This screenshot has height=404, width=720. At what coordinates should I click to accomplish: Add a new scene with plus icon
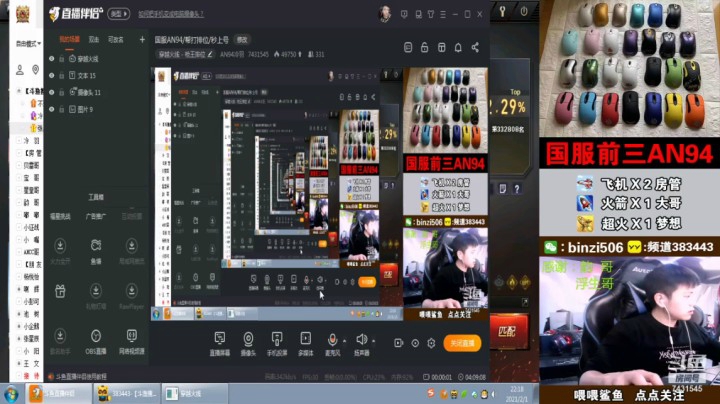click(142, 39)
